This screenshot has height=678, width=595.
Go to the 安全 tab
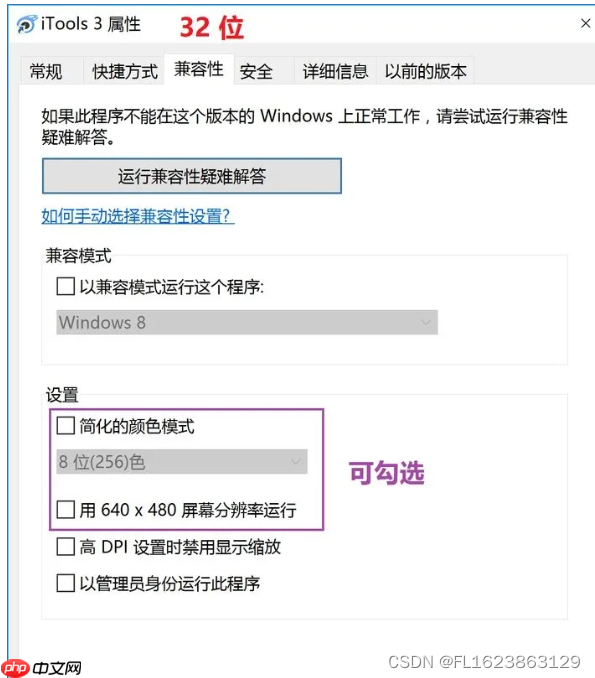[x=256, y=71]
